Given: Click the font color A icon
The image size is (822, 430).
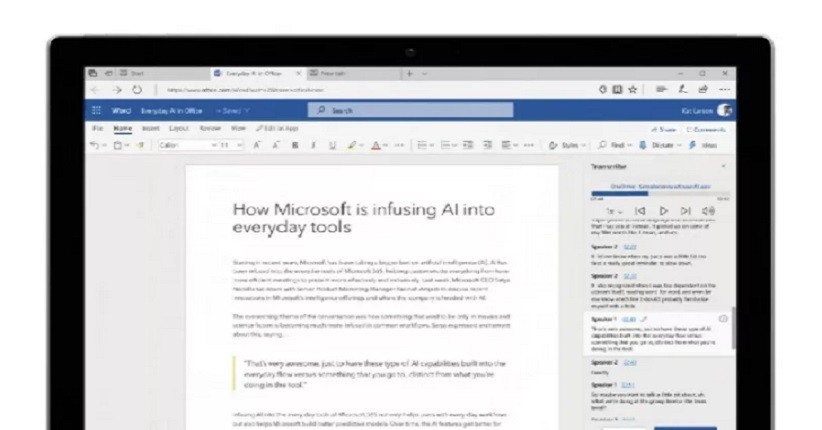Looking at the screenshot, I should (x=376, y=145).
